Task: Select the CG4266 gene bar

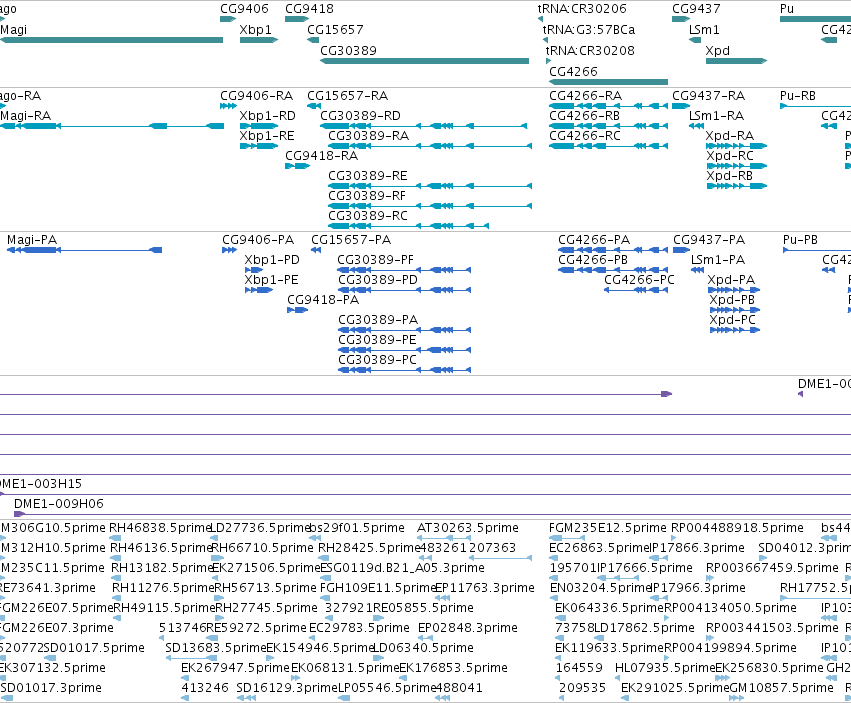Action: [608, 82]
